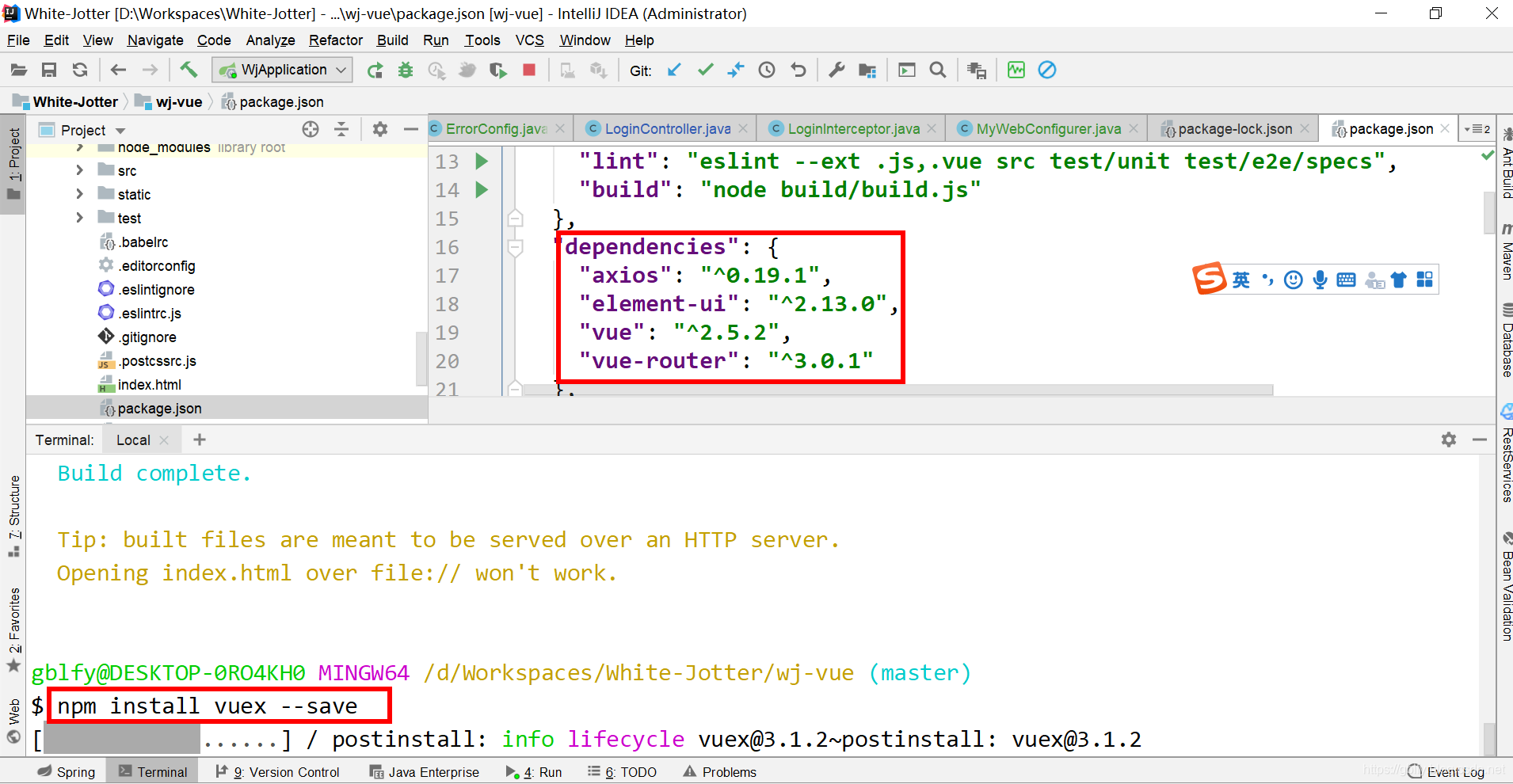
Task: Open Terminal panel gear settings
Action: coord(1449,440)
